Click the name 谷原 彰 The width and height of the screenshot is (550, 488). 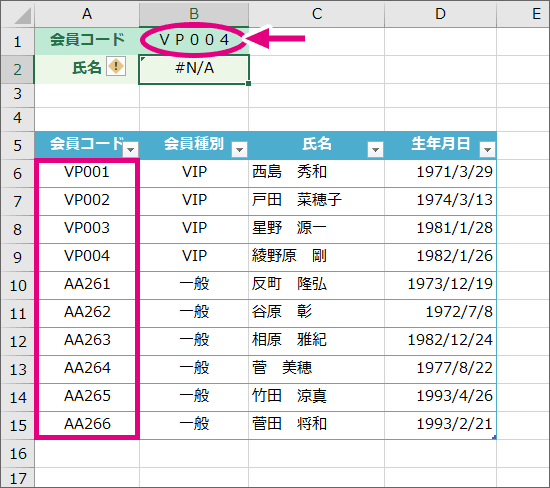[282, 312]
